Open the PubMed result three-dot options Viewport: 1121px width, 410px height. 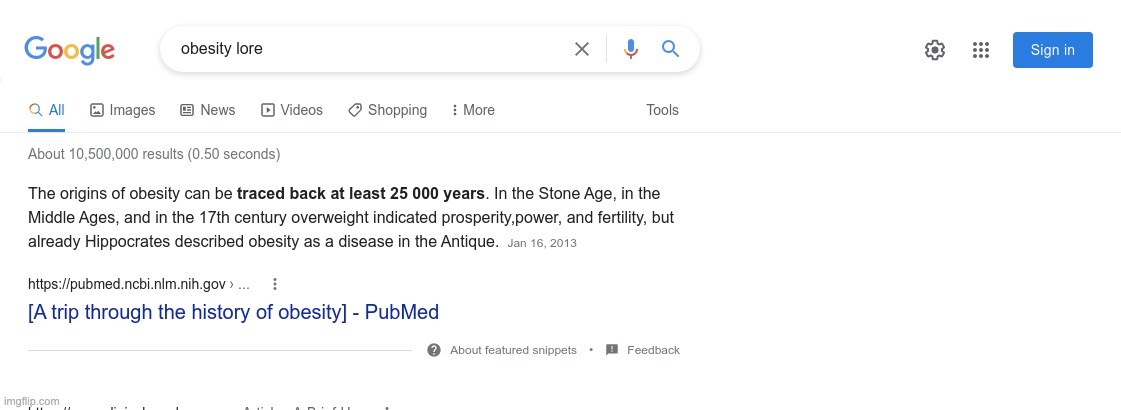(x=275, y=284)
